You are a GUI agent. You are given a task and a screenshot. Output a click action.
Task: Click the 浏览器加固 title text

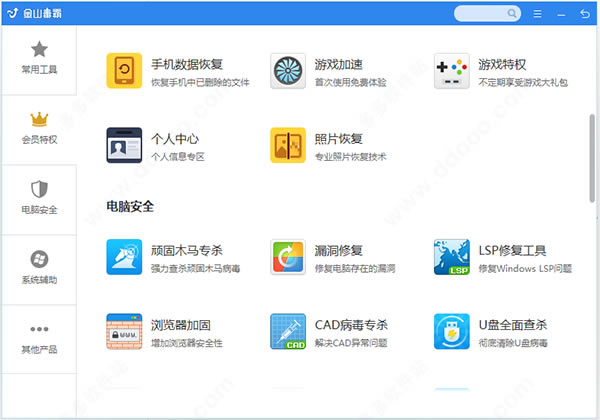tap(181, 325)
